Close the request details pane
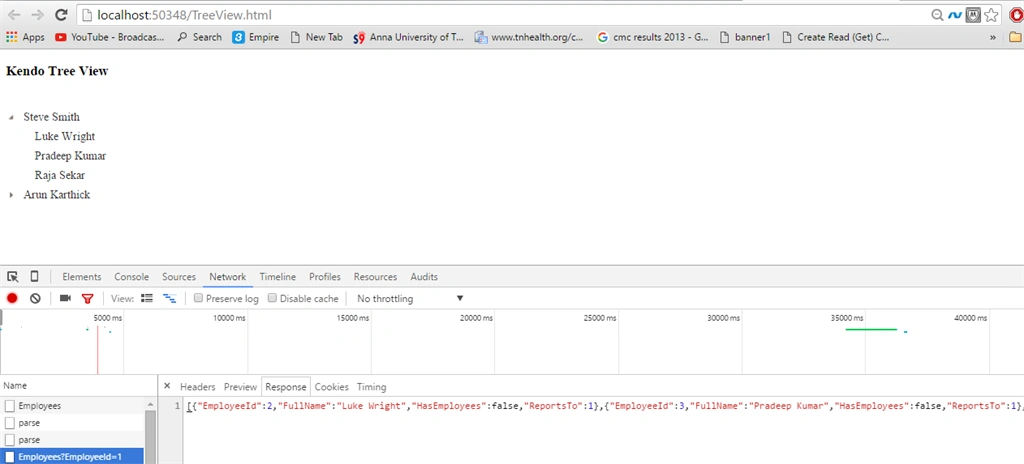The image size is (1024, 464). pyautogui.click(x=167, y=386)
